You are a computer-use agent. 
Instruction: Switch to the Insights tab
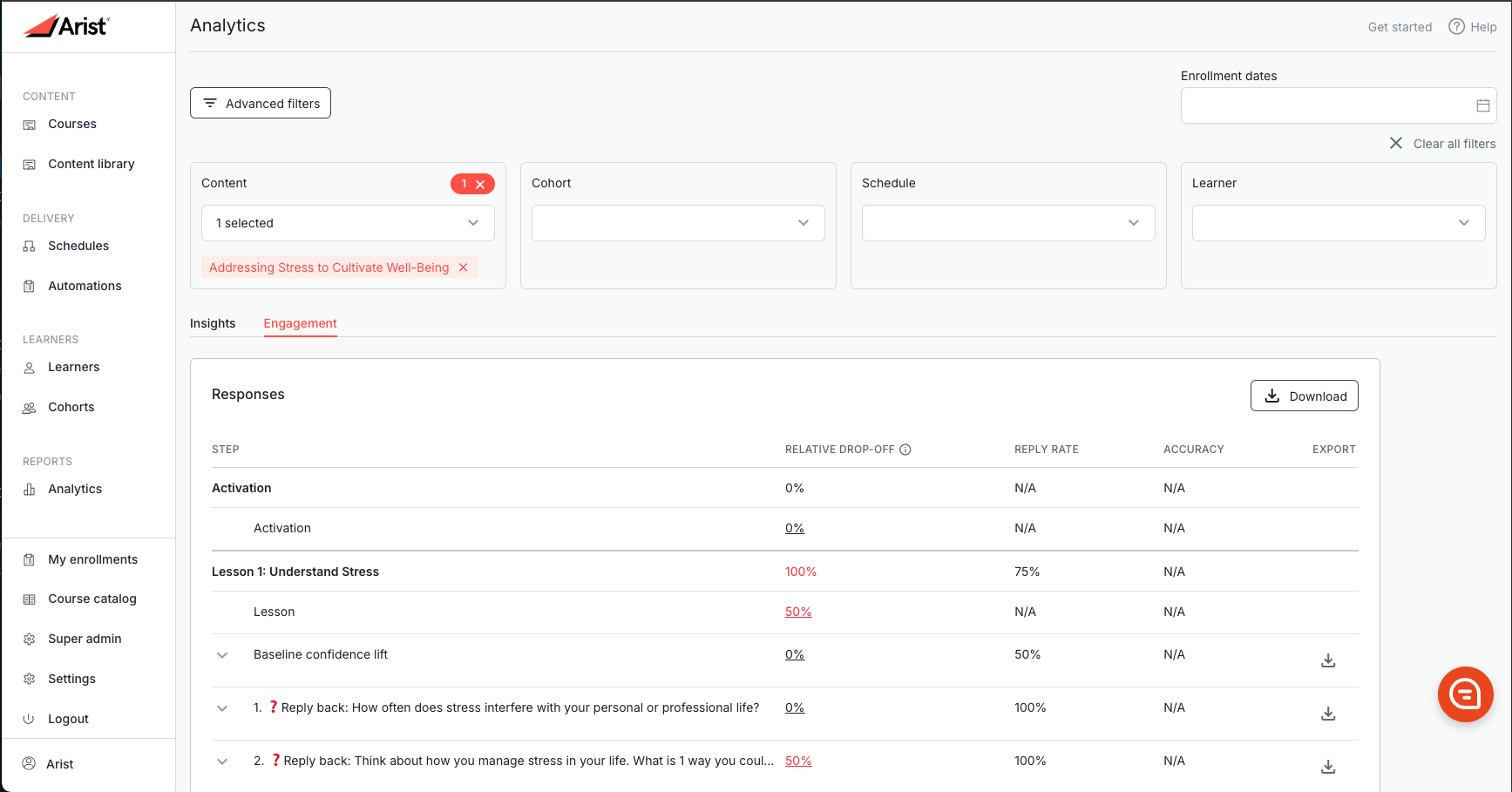point(213,323)
